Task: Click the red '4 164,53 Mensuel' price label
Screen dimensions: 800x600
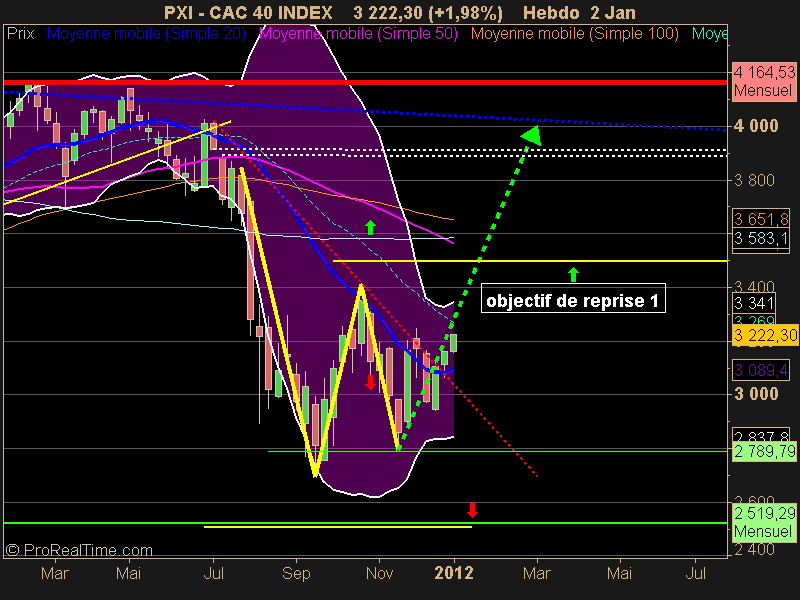Action: coord(764,82)
